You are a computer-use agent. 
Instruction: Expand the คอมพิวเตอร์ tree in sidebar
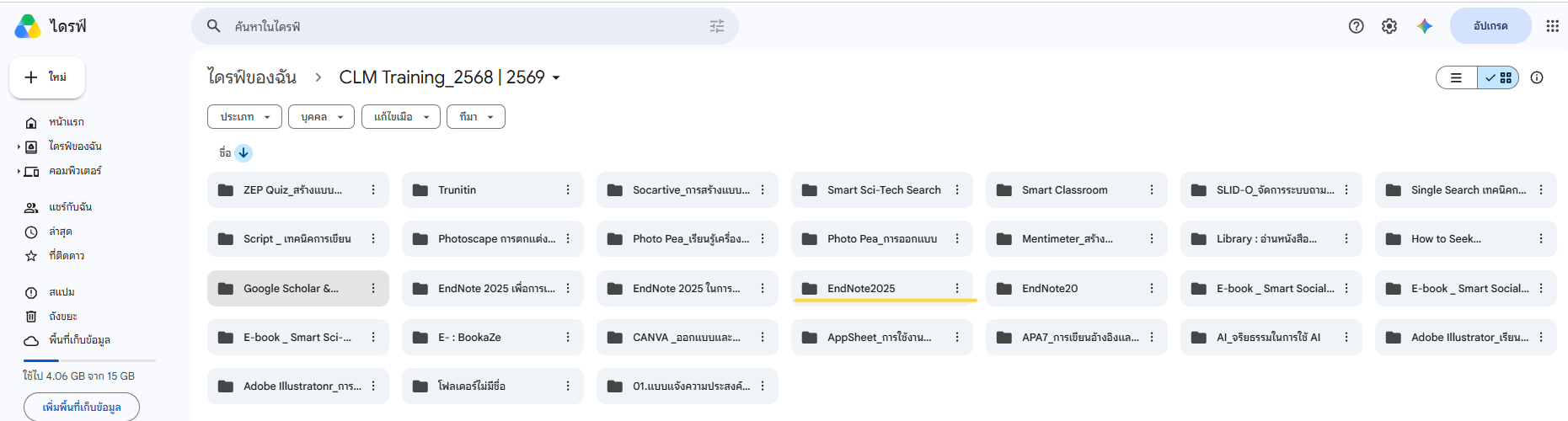pyautogui.click(x=19, y=171)
